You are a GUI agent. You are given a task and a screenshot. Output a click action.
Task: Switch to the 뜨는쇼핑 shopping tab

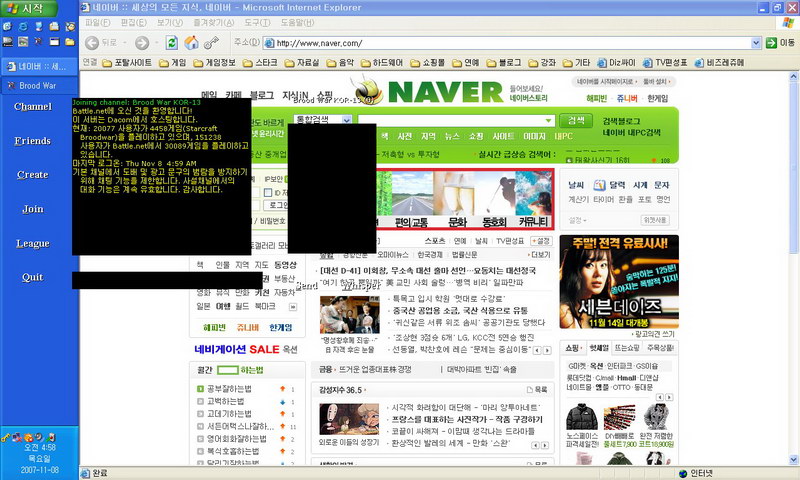627,348
